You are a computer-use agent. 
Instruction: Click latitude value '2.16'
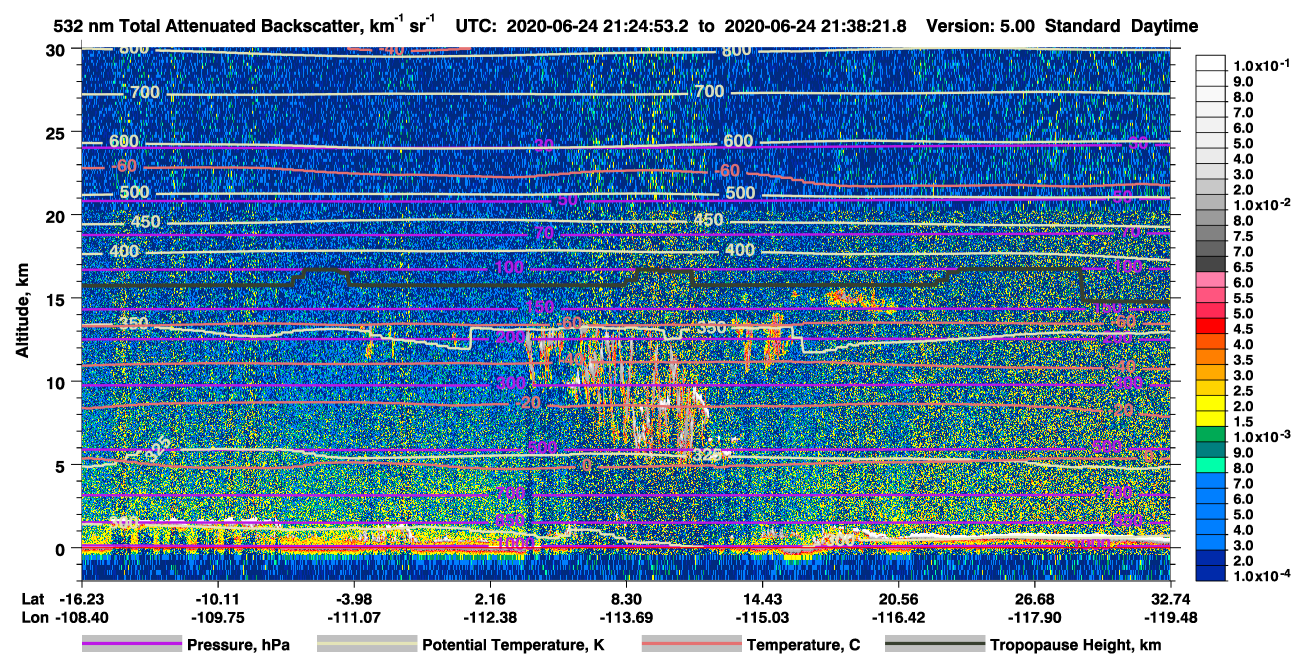point(490,598)
